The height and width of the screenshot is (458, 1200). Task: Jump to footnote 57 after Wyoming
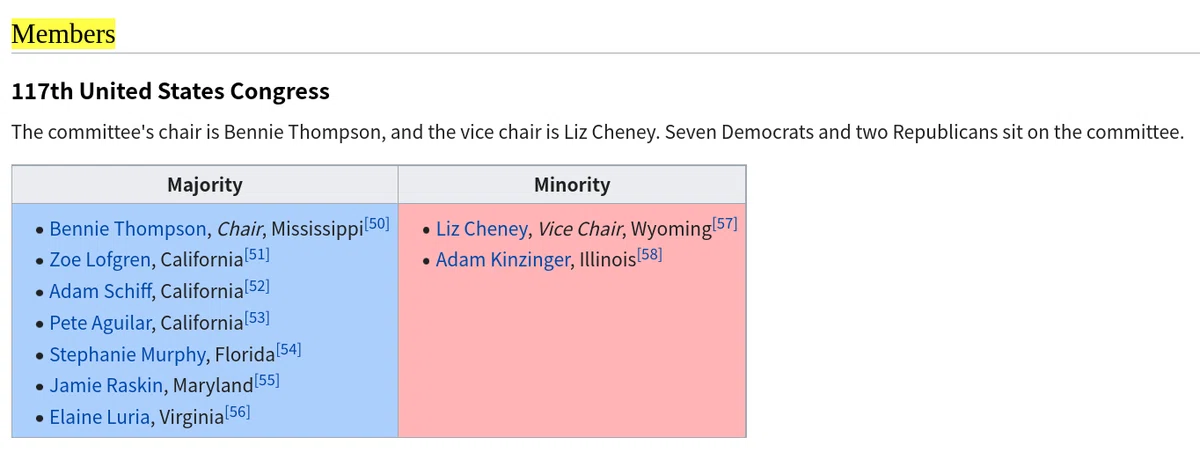click(725, 223)
